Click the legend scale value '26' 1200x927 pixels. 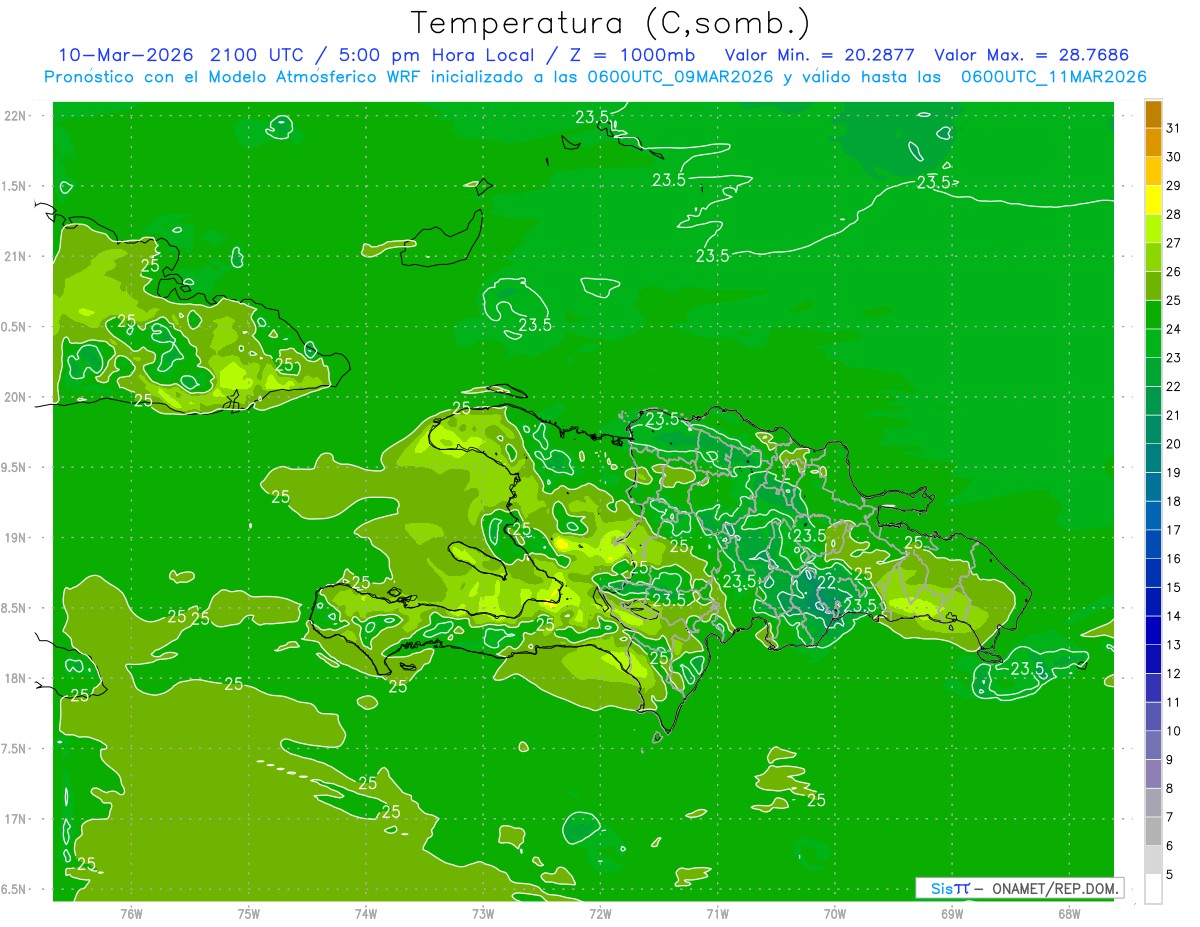pos(1174,271)
